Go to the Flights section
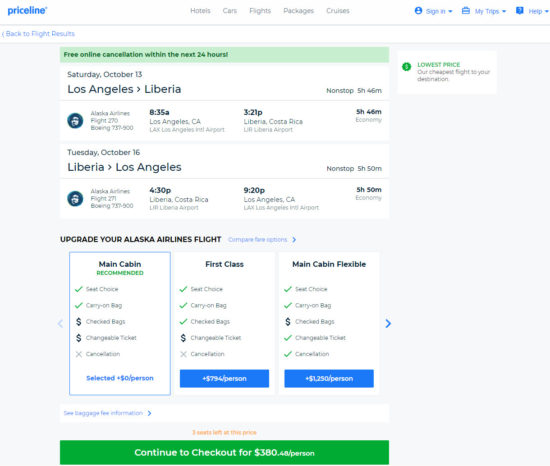The image size is (550, 466). [260, 11]
